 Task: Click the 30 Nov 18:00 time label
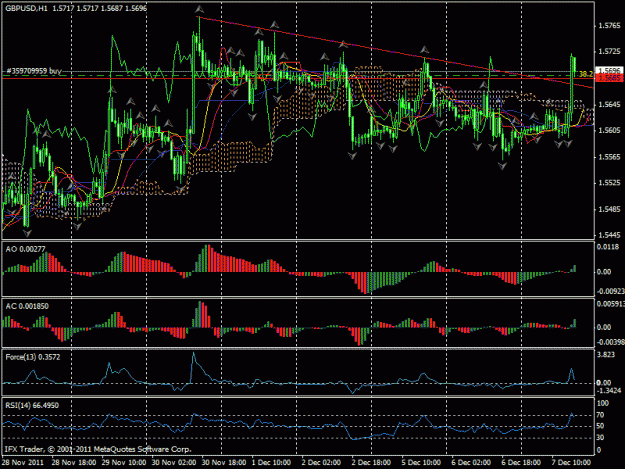click(x=224, y=463)
